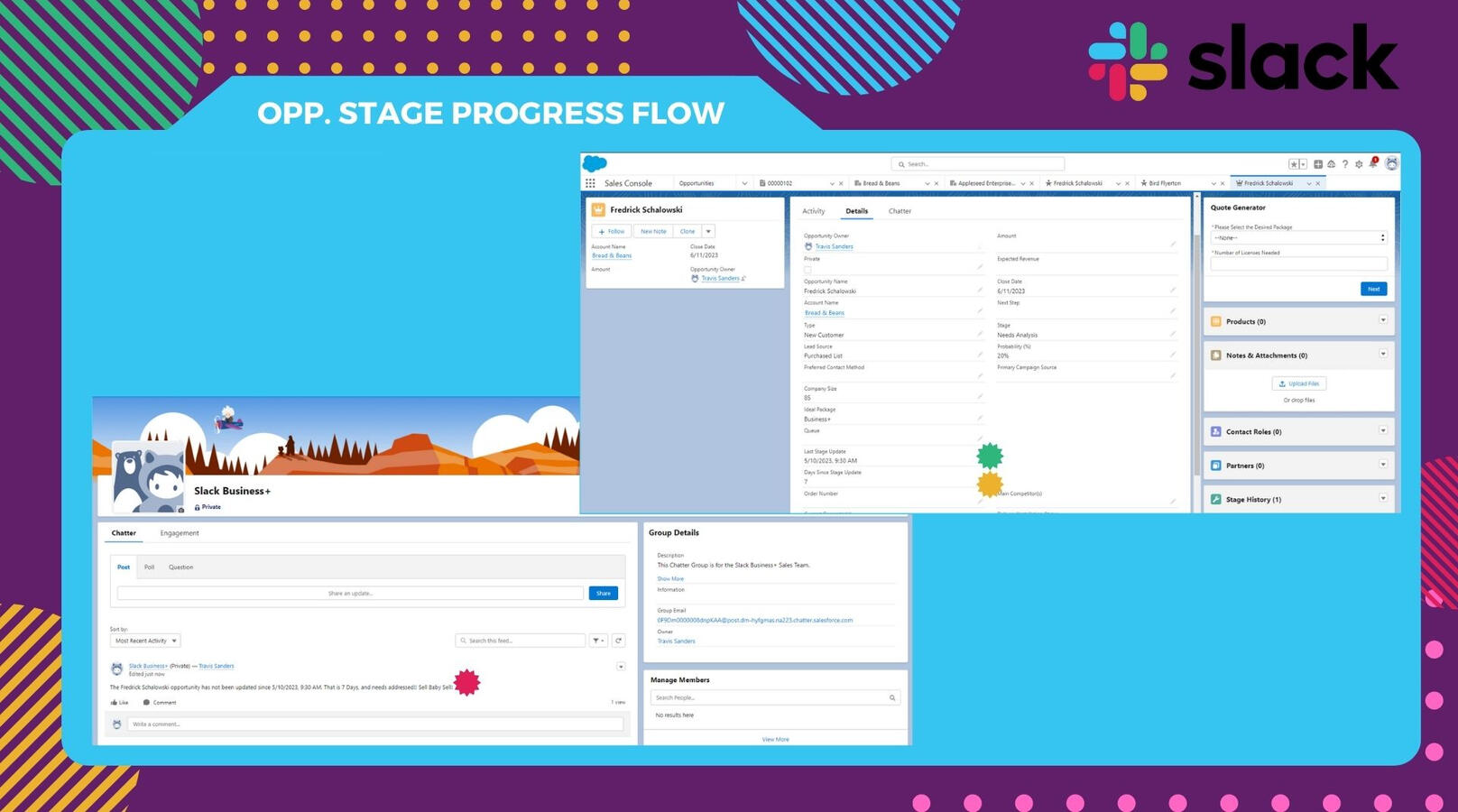Expand the Products related list menu
Screen dimensions: 1458x812
coord(1382,320)
